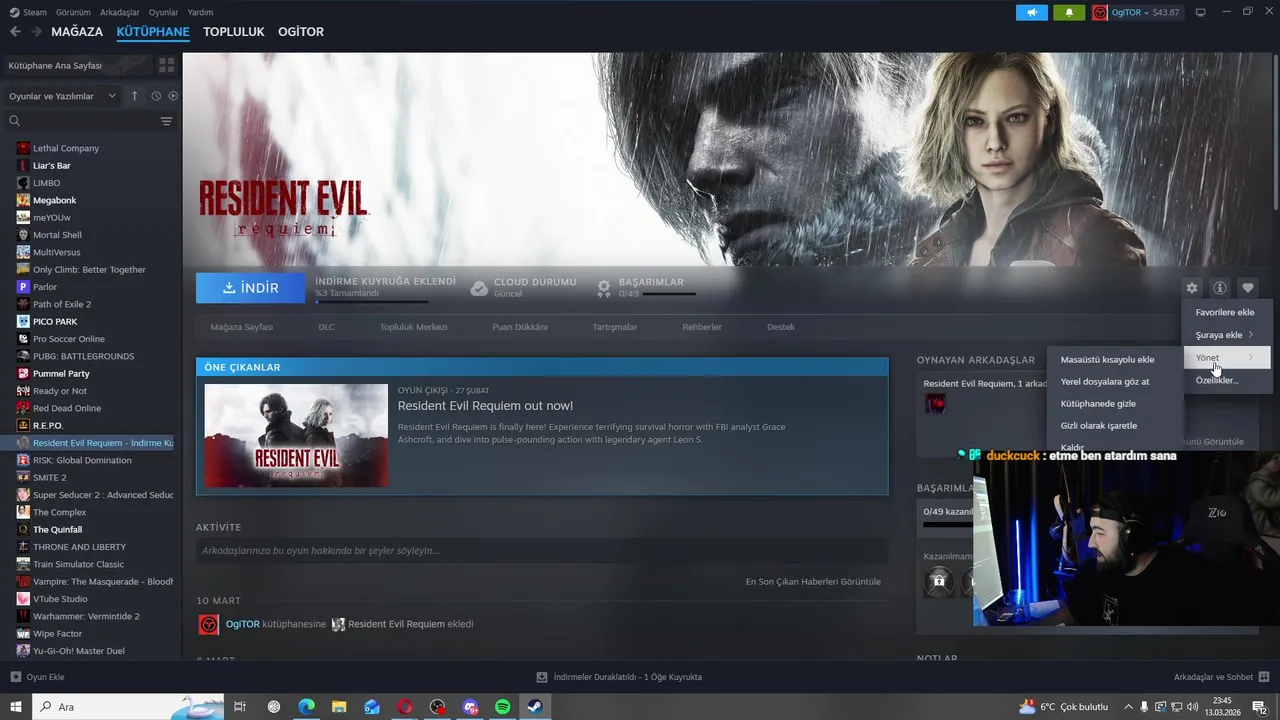Click cloud status checkmark icon
The height and width of the screenshot is (720, 1280).
(479, 288)
